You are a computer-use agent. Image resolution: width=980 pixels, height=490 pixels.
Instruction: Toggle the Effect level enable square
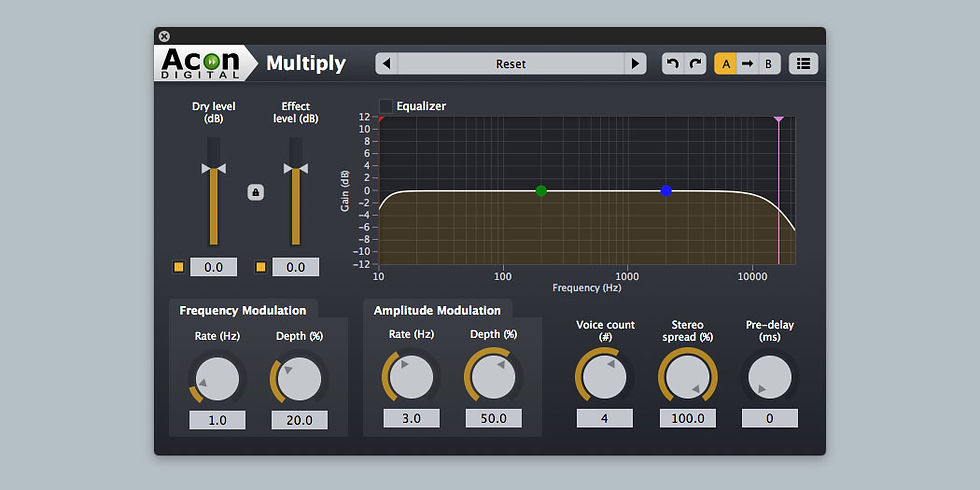coord(261,267)
